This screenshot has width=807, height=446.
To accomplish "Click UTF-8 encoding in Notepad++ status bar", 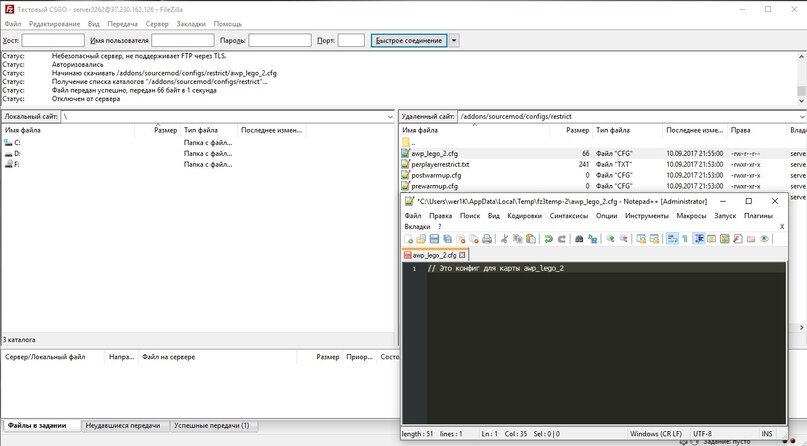I will click(x=702, y=434).
